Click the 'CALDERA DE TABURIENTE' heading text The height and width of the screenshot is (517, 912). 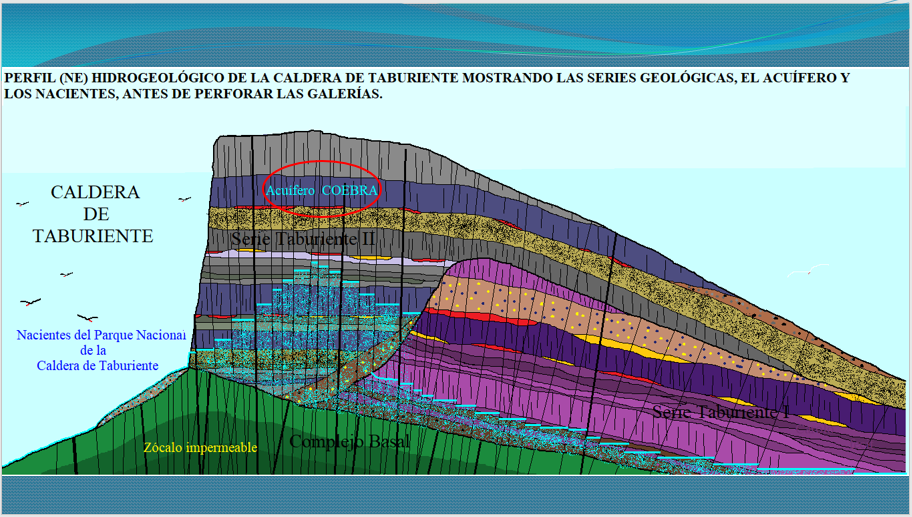(94, 214)
